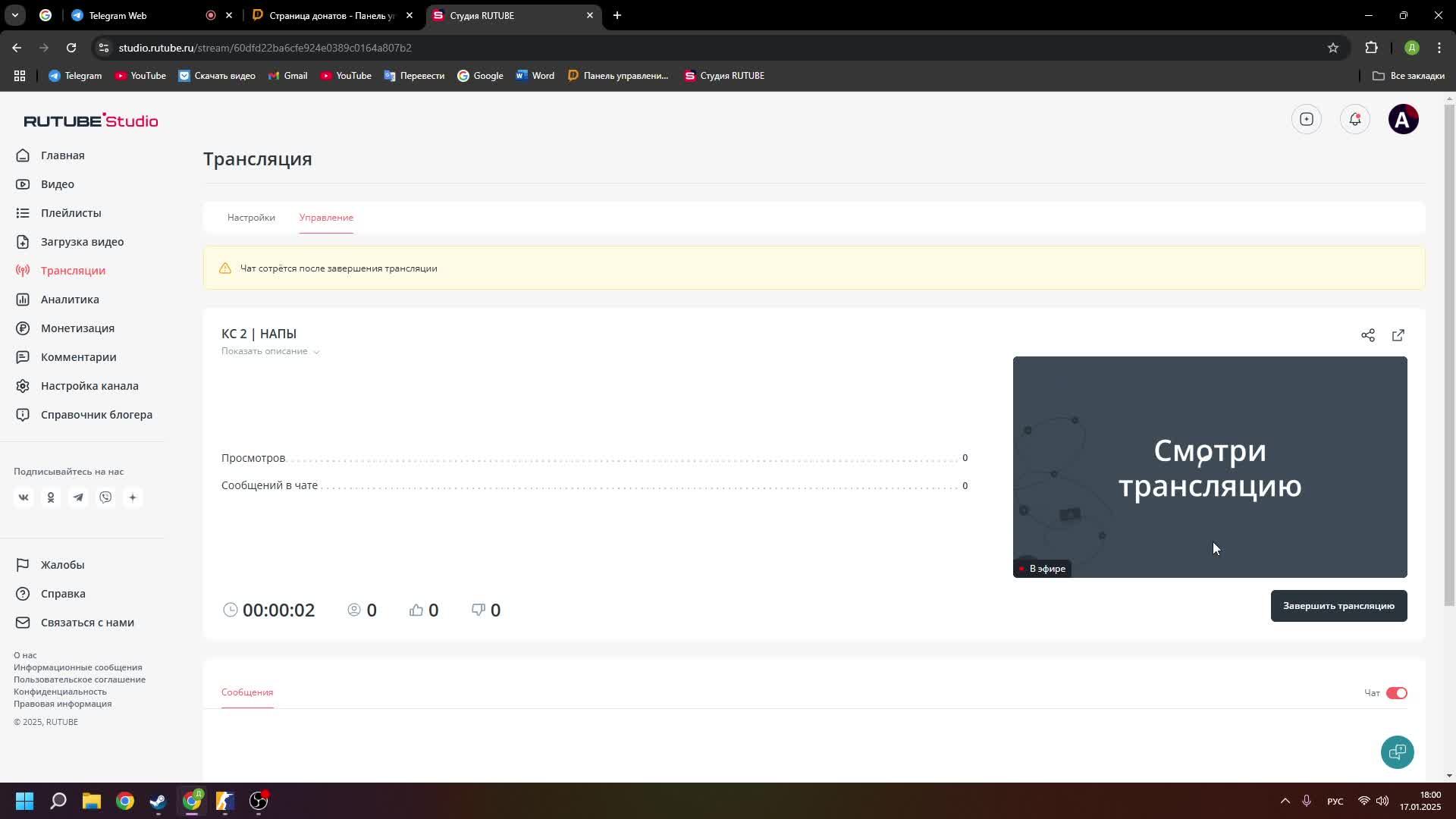Click Связаться с нами
Image resolution: width=1456 pixels, height=819 pixels.
click(x=75, y=623)
